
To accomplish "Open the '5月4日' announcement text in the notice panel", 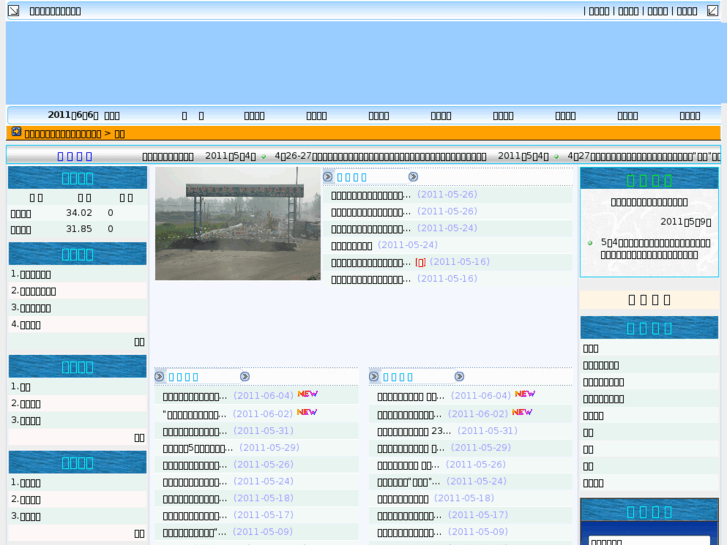I will coord(656,249).
